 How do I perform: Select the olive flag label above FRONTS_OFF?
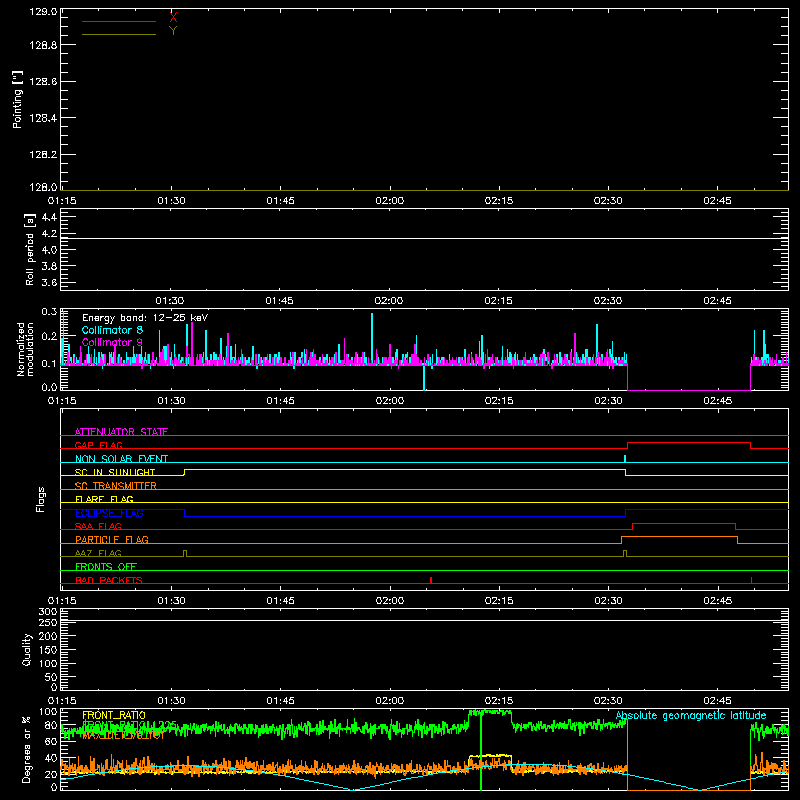coord(98,553)
